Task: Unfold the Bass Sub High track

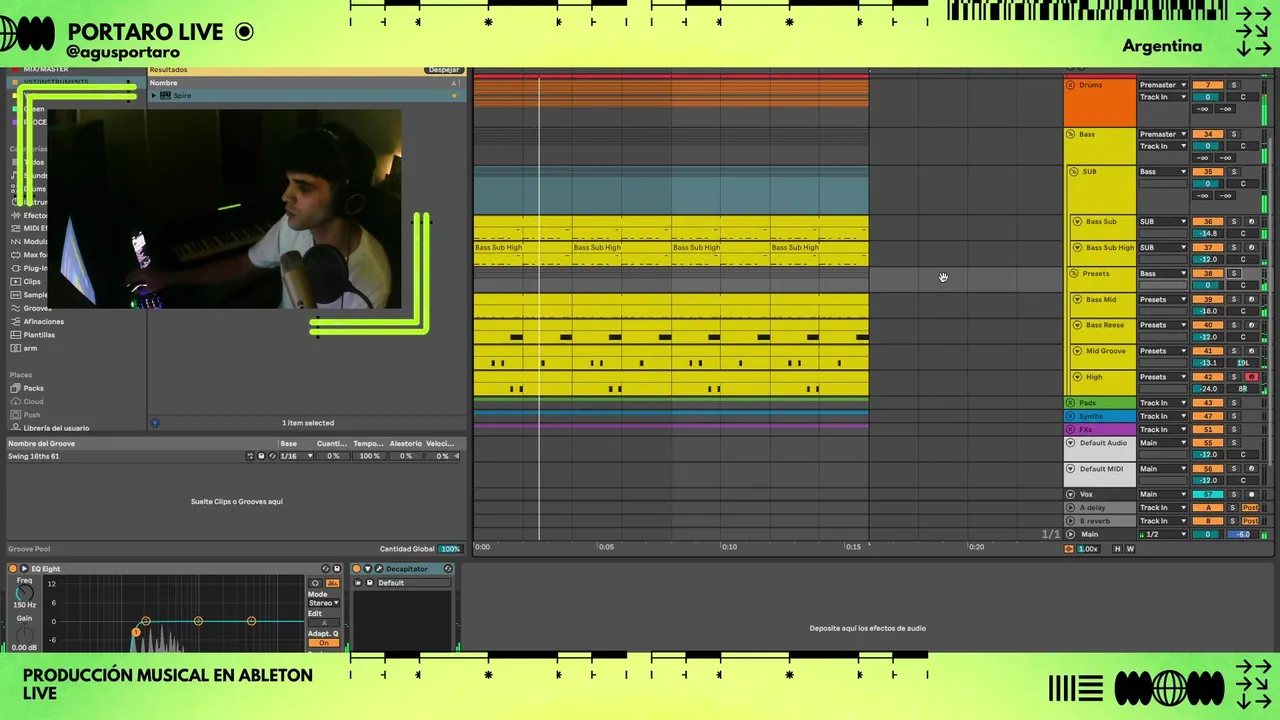Action: click(x=1078, y=248)
